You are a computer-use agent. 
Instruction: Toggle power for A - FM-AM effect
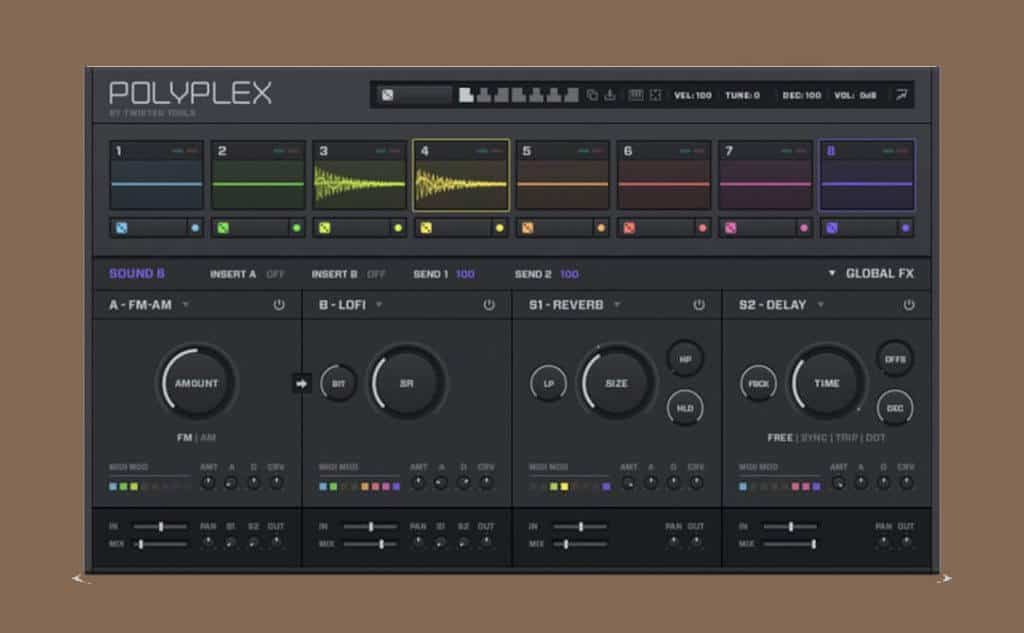tap(279, 305)
